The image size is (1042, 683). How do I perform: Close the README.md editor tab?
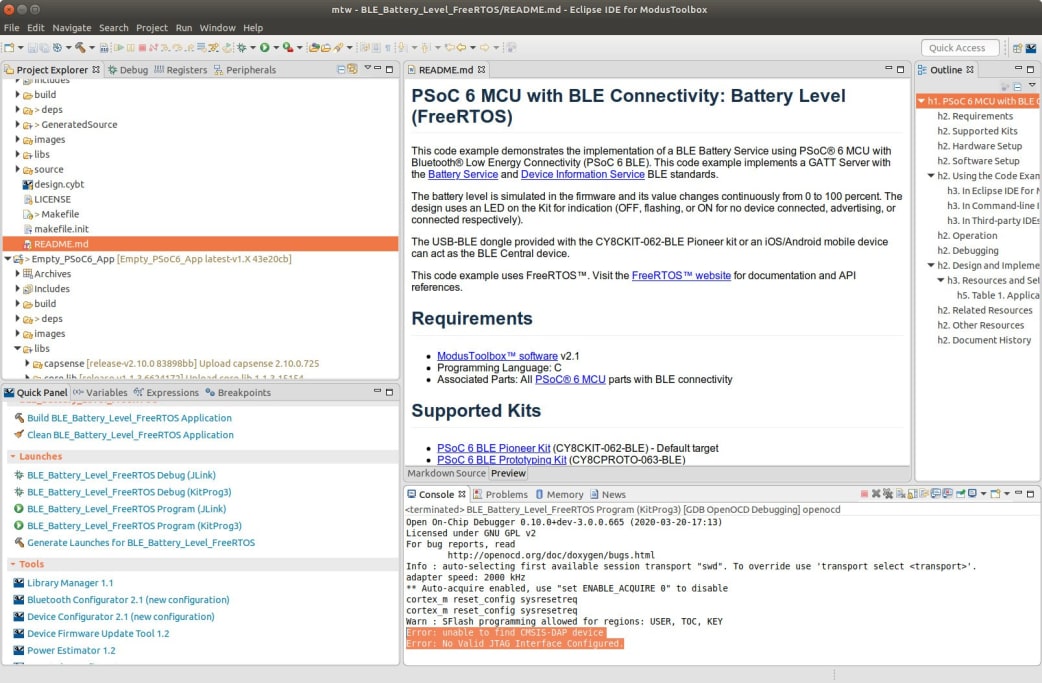point(481,70)
